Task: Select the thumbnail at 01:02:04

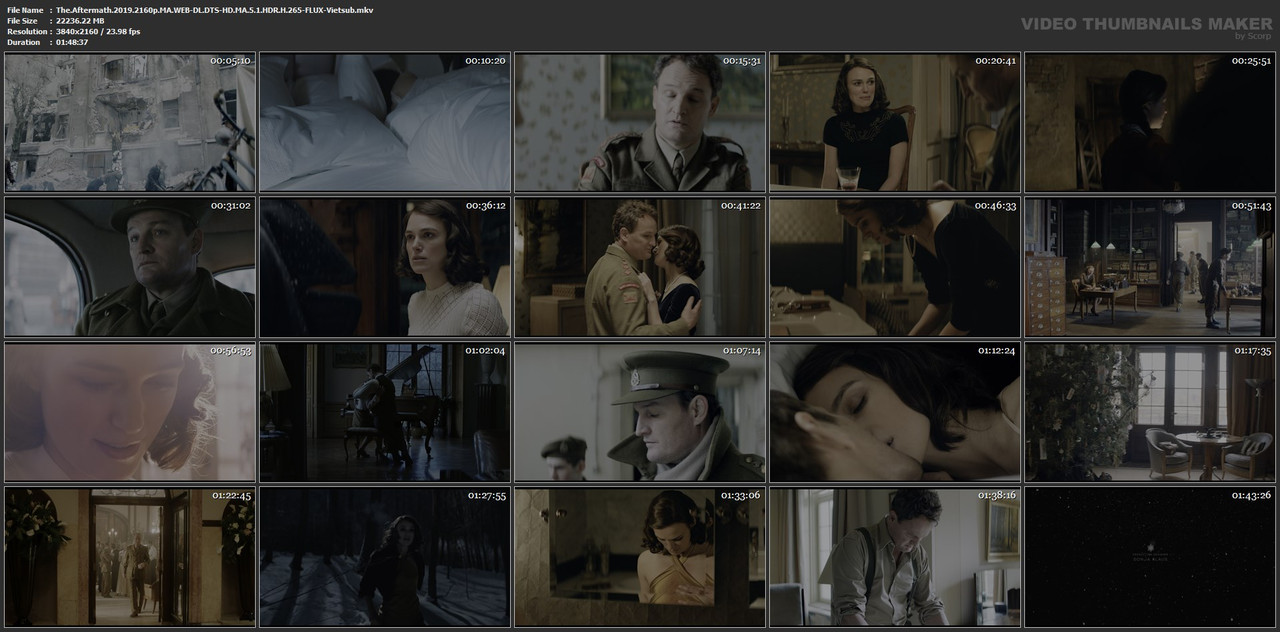Action: point(385,412)
